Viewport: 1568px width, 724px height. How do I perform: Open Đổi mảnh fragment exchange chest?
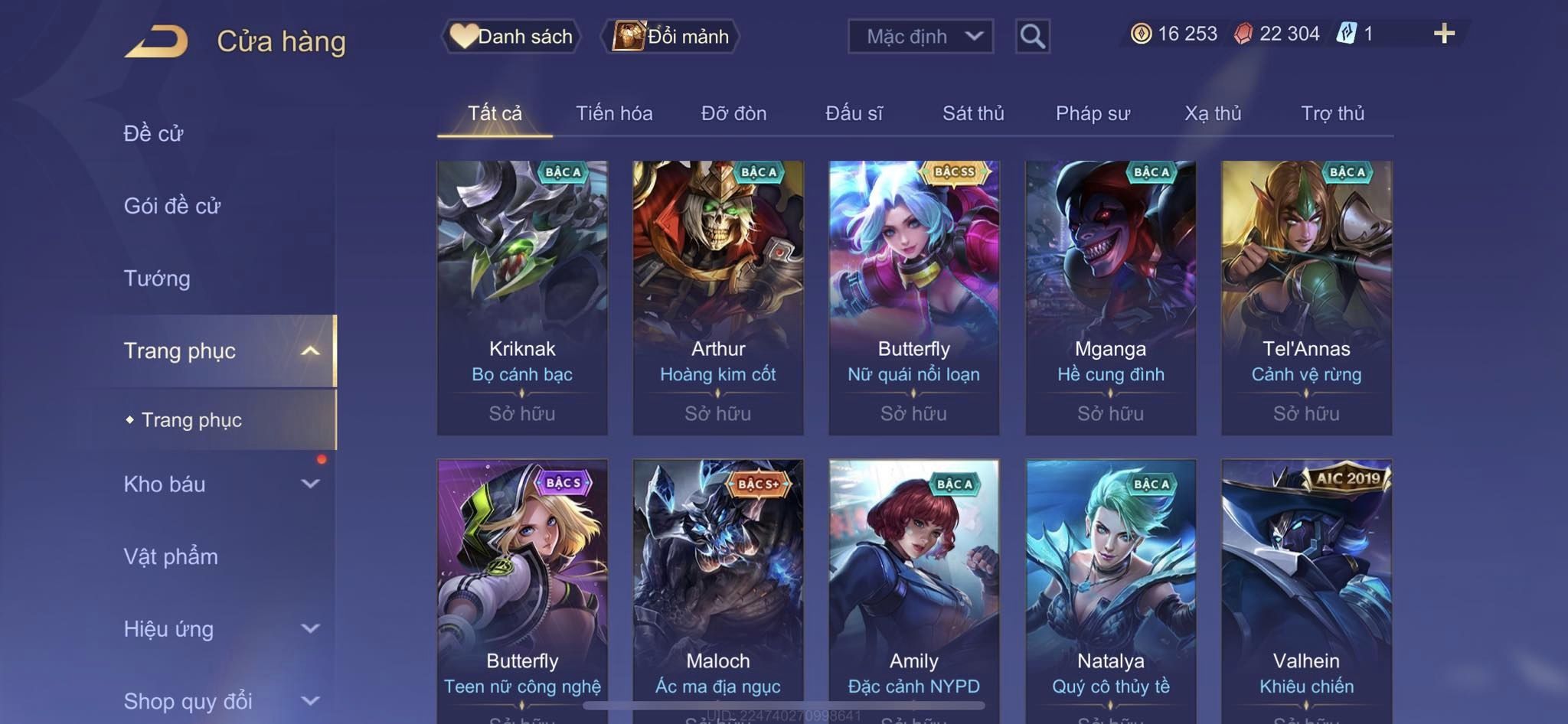pos(671,36)
